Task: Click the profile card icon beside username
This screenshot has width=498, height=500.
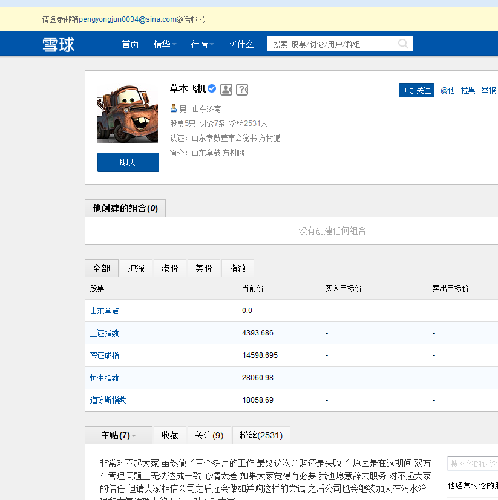Action: pyautogui.click(x=226, y=89)
